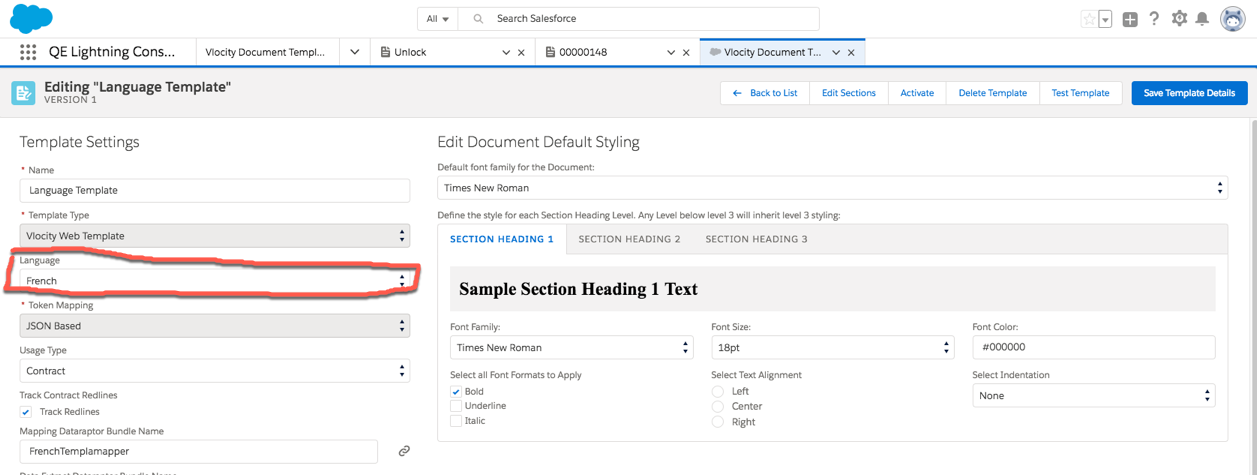Open the favorites list dropdown arrow
1257x475 pixels.
point(1105,19)
